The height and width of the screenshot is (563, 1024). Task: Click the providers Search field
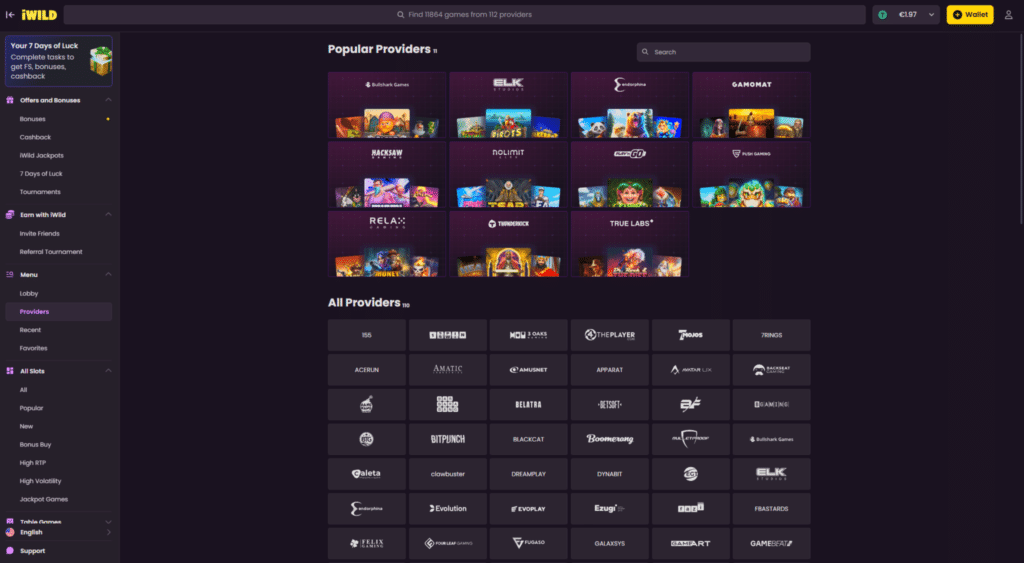pos(724,52)
